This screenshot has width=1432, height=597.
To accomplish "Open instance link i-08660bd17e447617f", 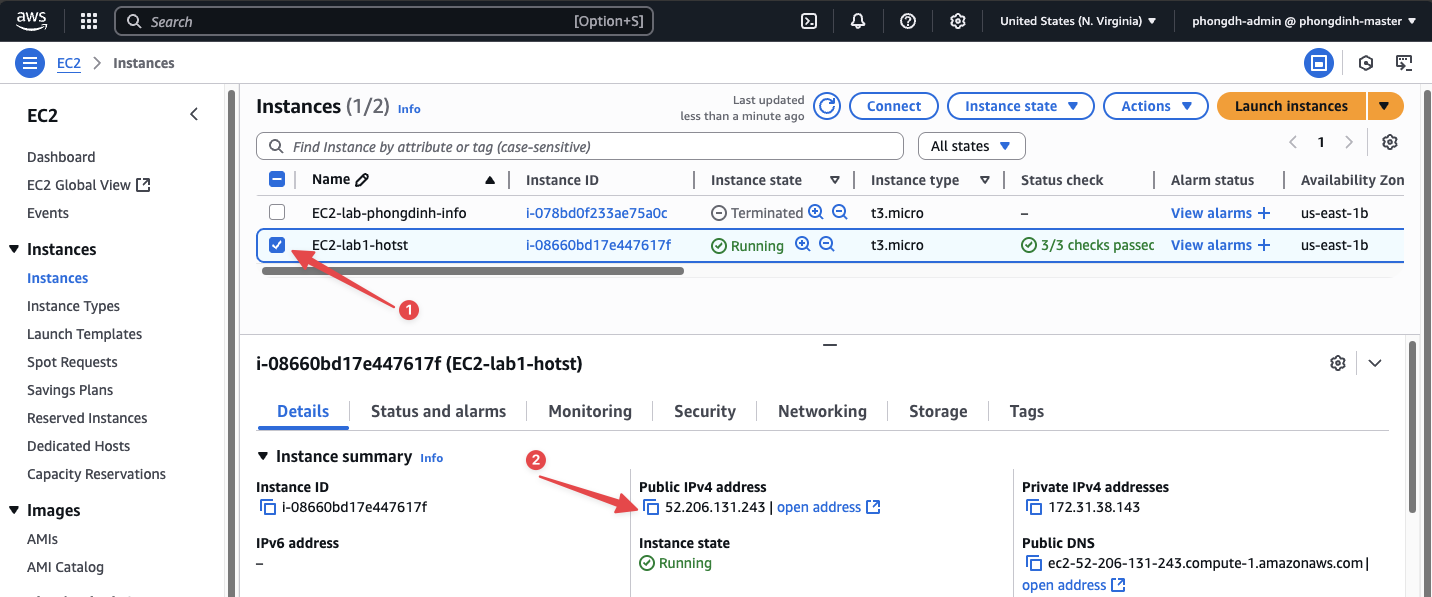I will pyautogui.click(x=598, y=245).
